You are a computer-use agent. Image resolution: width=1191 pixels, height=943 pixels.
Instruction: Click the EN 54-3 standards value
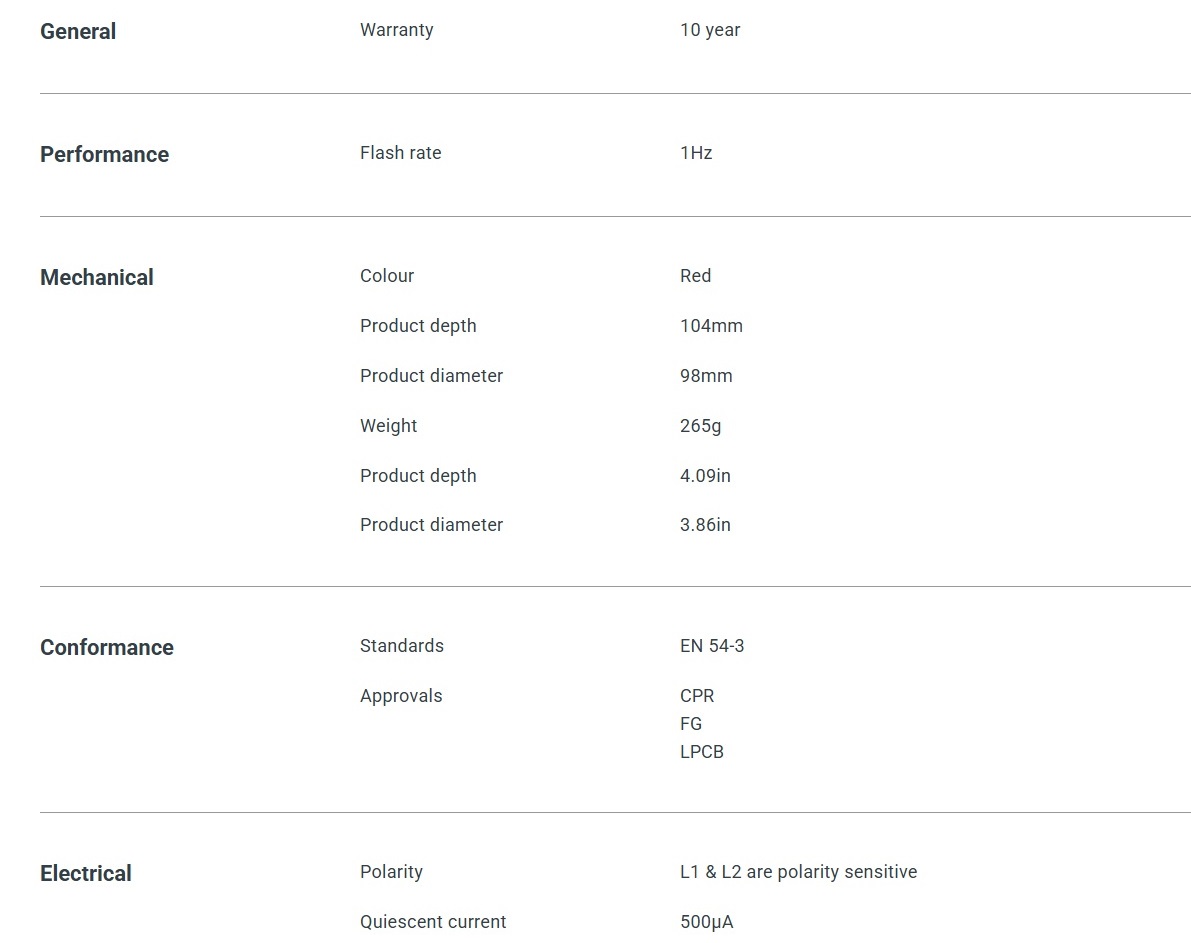pyautogui.click(x=712, y=646)
